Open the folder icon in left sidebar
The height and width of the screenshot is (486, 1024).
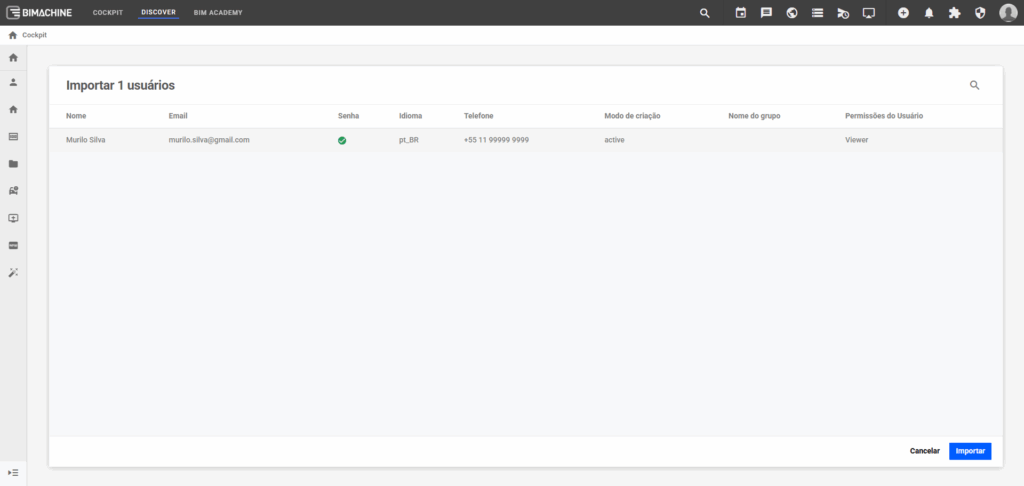click(13, 163)
